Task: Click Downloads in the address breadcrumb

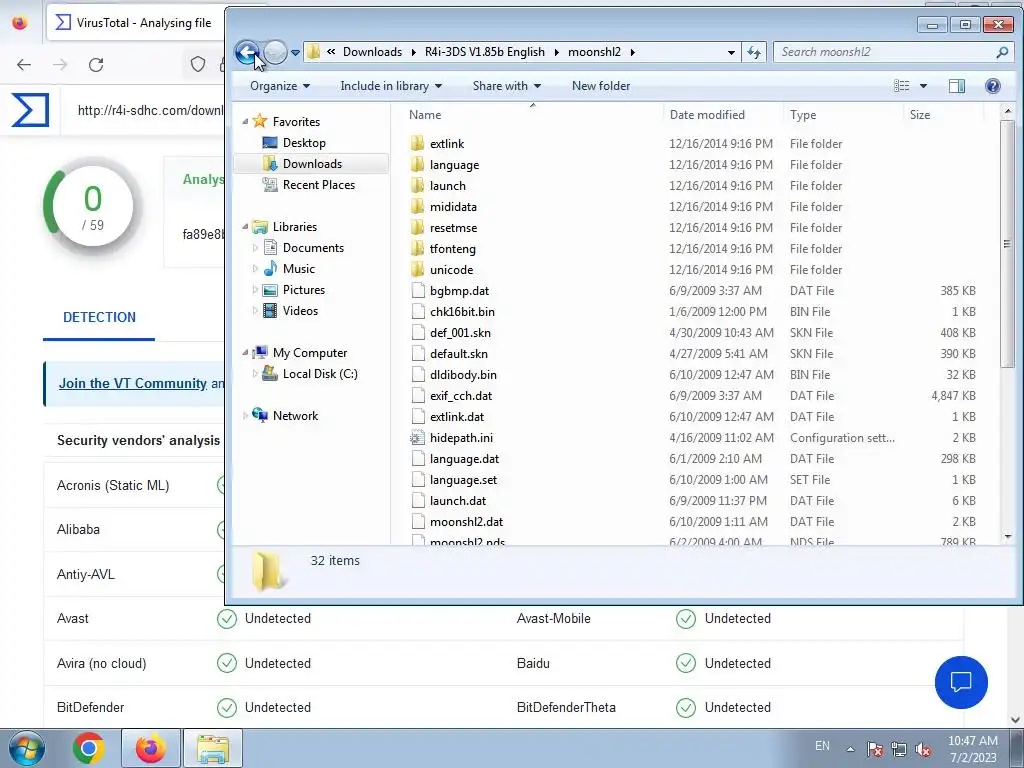Action: pyautogui.click(x=372, y=52)
